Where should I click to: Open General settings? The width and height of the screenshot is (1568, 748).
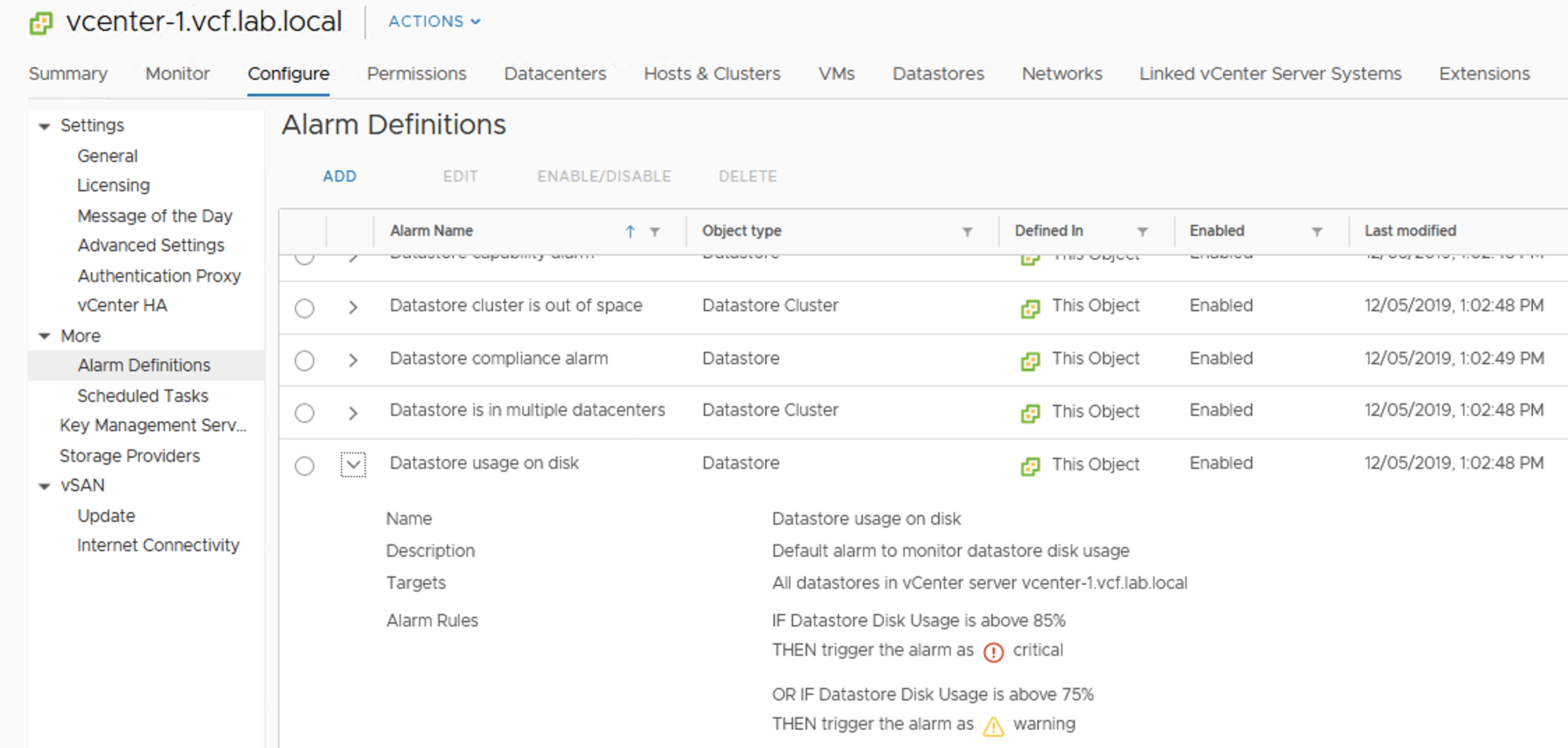108,156
